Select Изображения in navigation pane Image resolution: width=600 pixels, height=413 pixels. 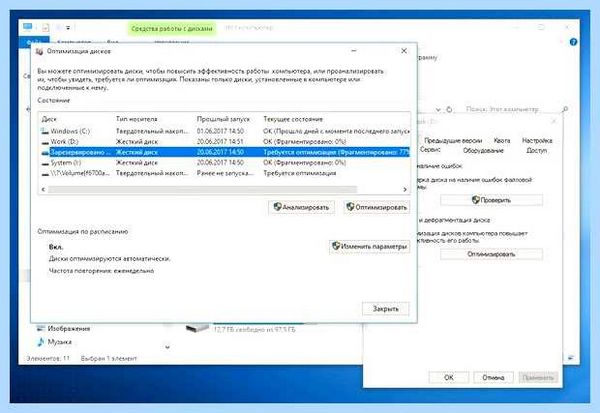pos(68,328)
